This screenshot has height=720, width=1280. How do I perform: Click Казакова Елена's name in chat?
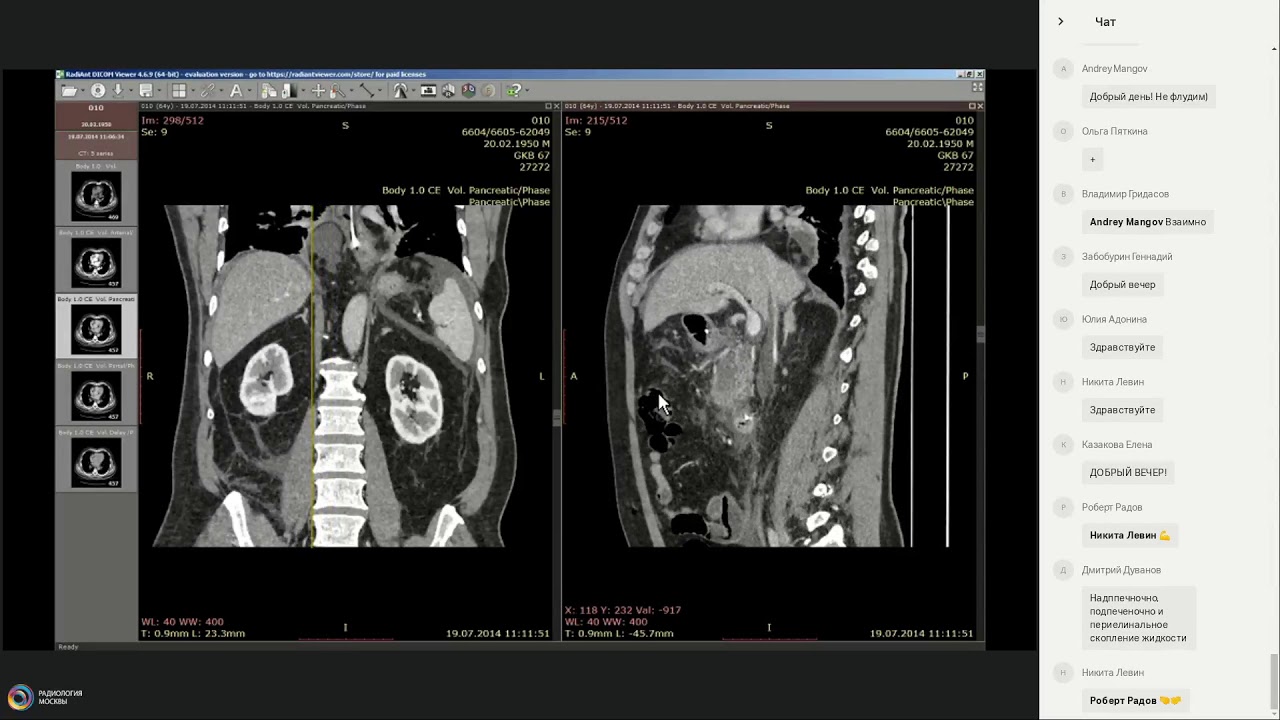coord(1117,445)
